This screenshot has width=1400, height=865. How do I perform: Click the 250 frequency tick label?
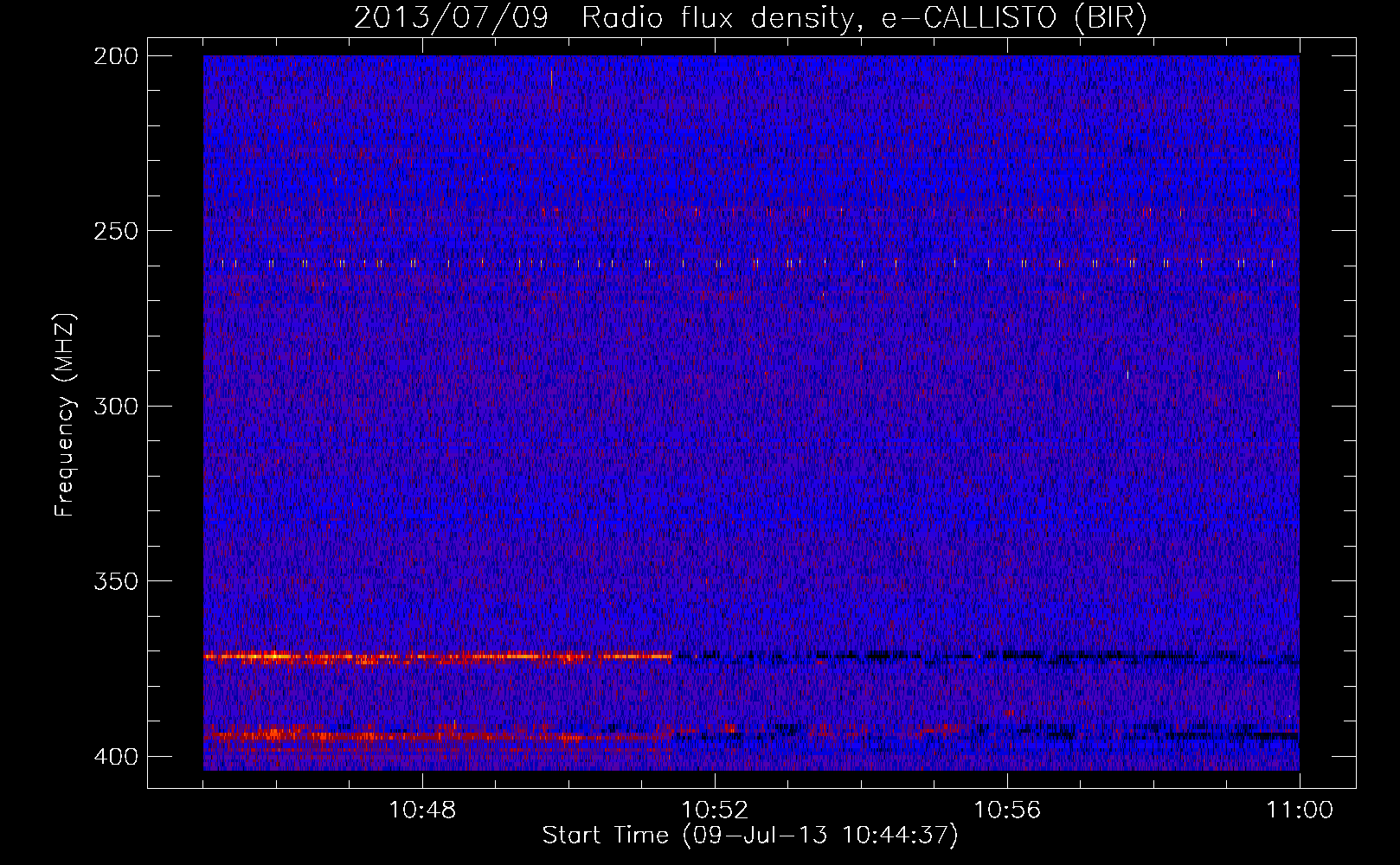pyautogui.click(x=115, y=231)
